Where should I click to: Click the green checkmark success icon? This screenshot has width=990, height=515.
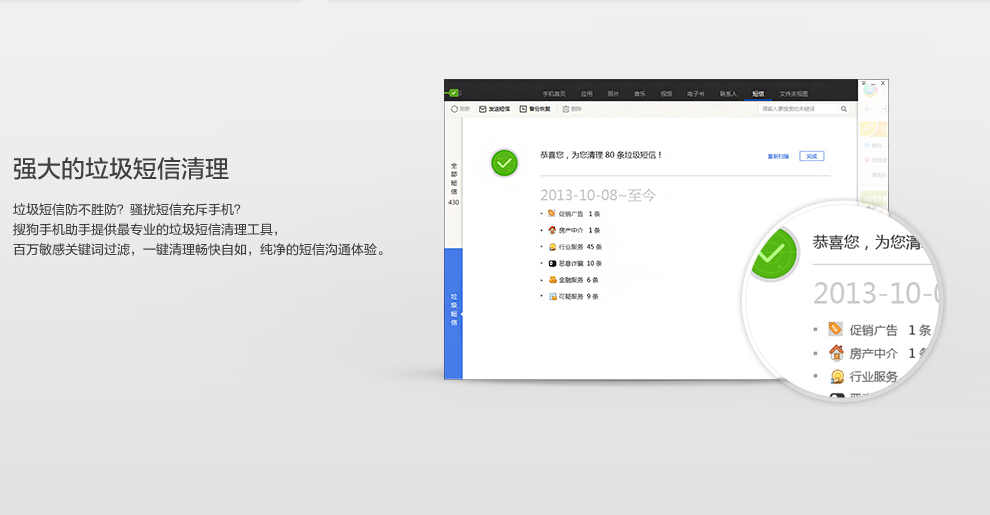(x=505, y=162)
